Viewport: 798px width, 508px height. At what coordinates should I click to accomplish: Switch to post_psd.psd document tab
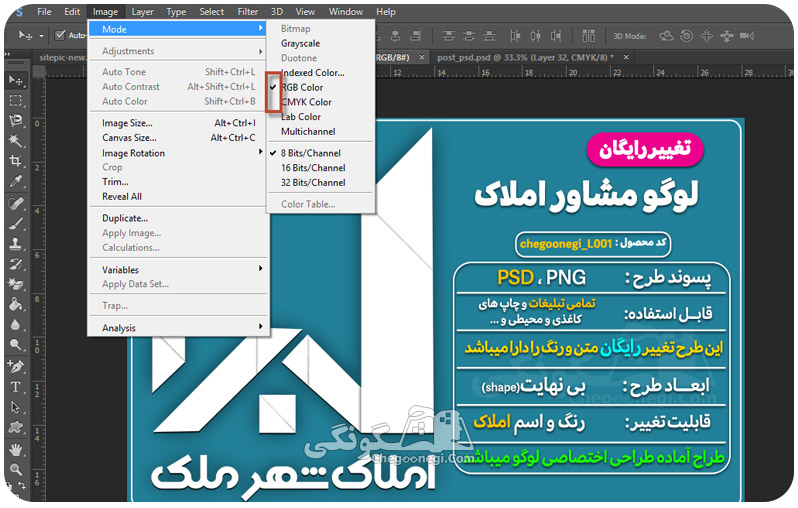(526, 57)
